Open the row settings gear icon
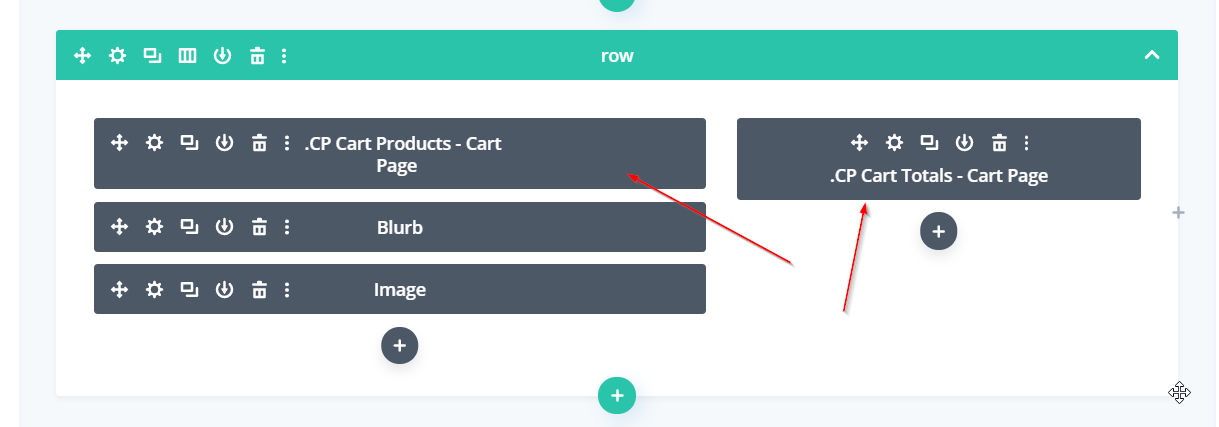The height and width of the screenshot is (427, 1219). (118, 56)
